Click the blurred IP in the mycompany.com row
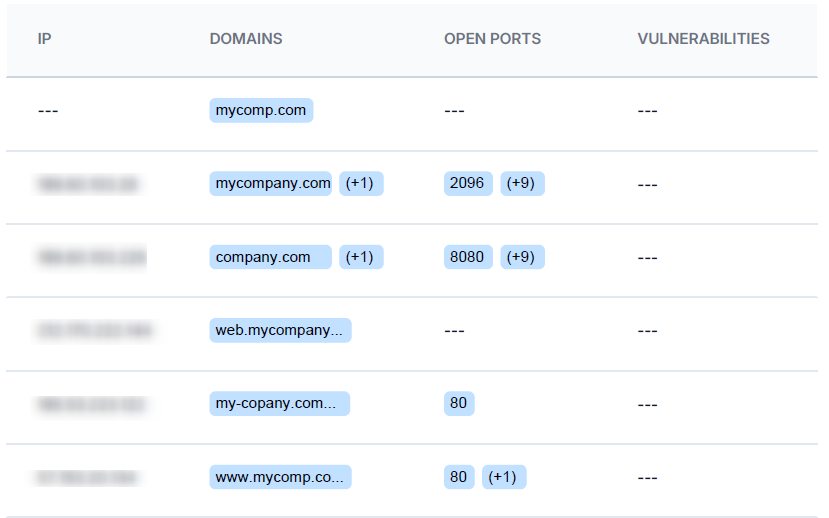 88,184
